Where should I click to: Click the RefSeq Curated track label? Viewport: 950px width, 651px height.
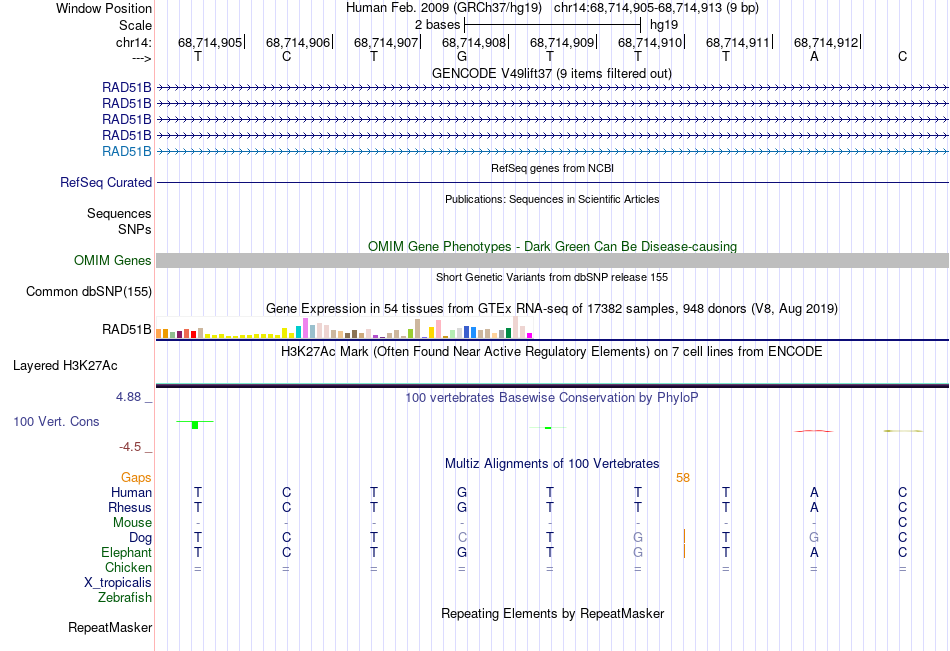106,182
